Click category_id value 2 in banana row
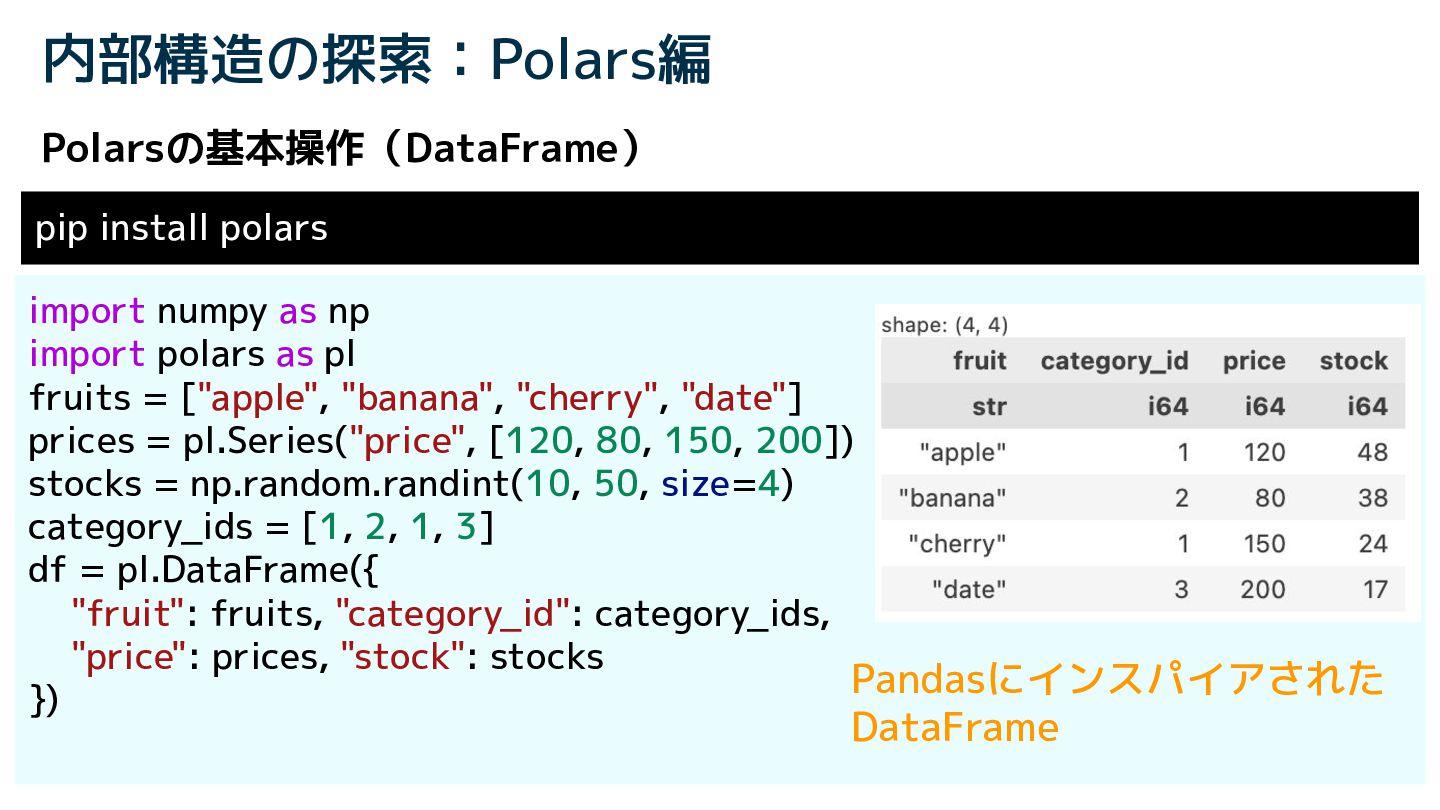 pyautogui.click(x=1182, y=498)
